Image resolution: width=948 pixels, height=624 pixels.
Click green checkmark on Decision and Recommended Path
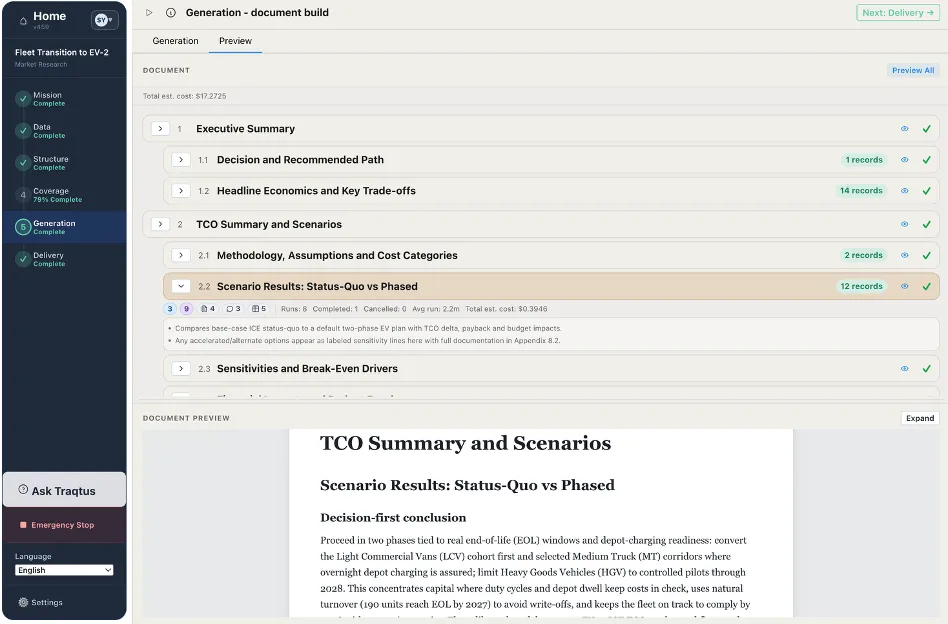926,160
